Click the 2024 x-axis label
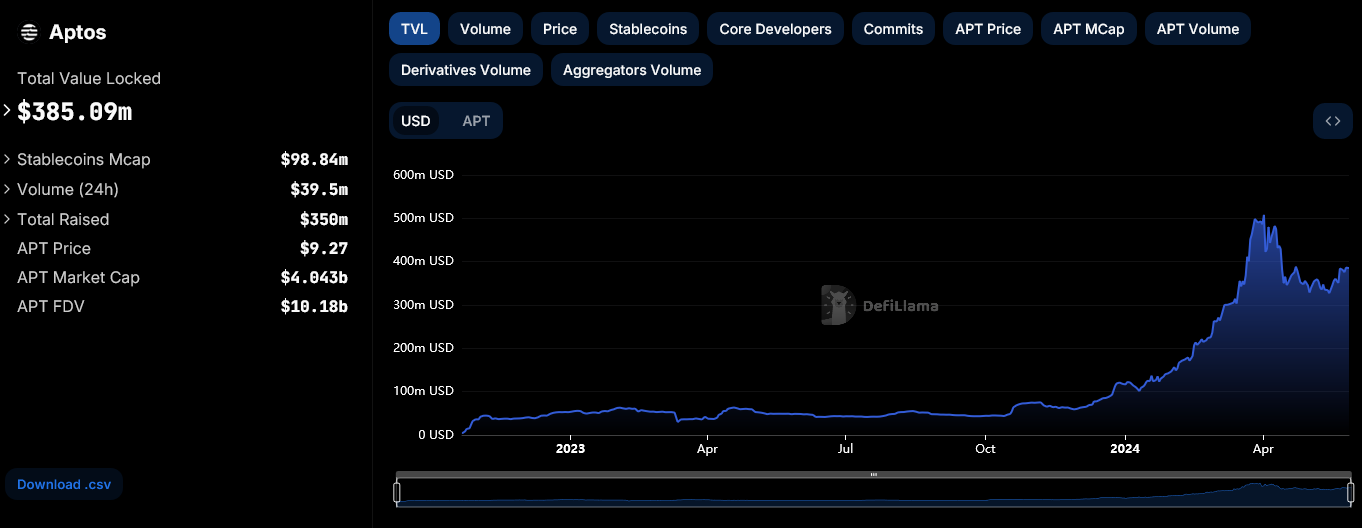 (x=1125, y=449)
